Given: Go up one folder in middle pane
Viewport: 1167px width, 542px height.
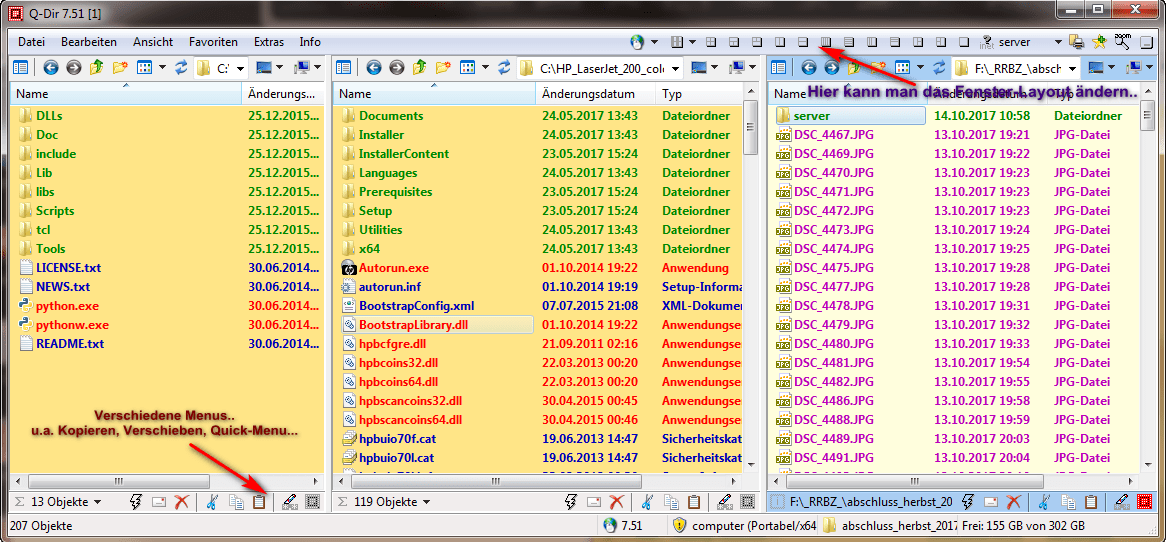Looking at the screenshot, I should [420, 68].
